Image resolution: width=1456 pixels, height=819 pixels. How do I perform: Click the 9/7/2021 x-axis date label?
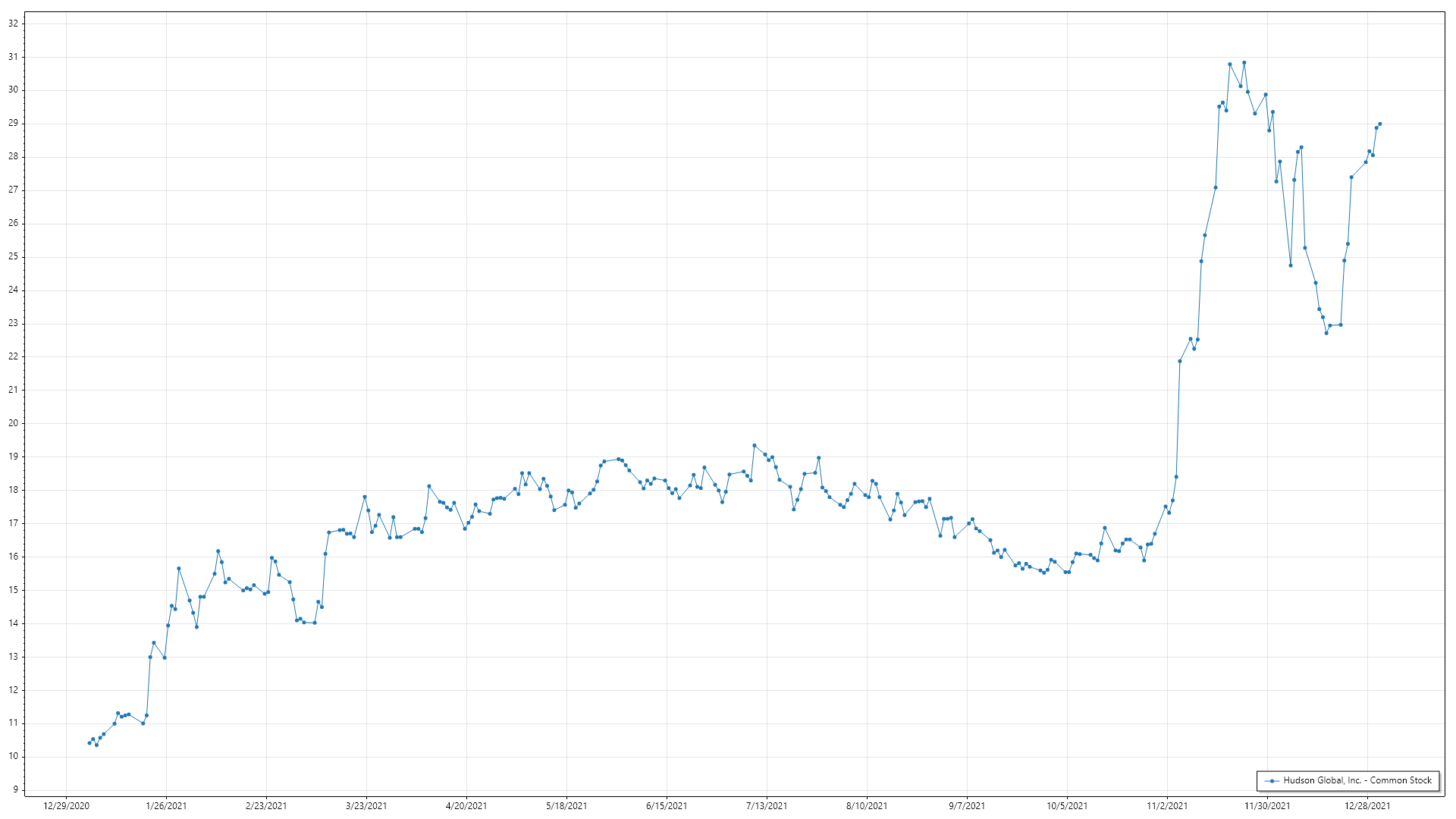967,806
